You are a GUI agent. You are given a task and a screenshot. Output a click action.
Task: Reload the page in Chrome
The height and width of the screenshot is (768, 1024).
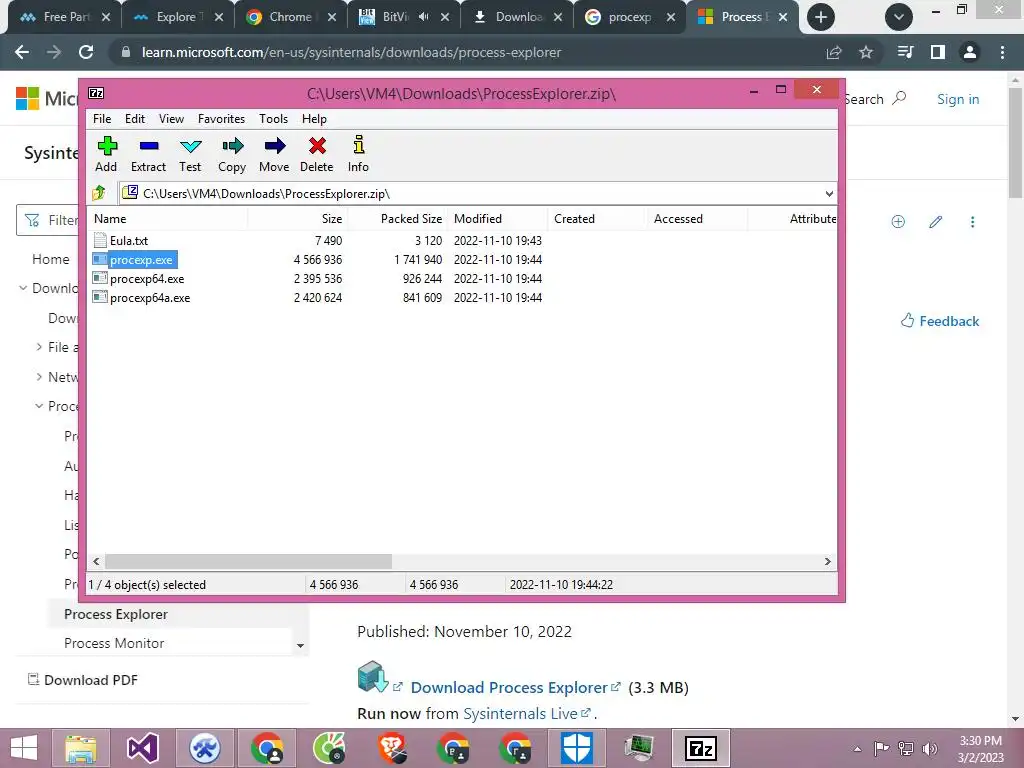[86, 52]
